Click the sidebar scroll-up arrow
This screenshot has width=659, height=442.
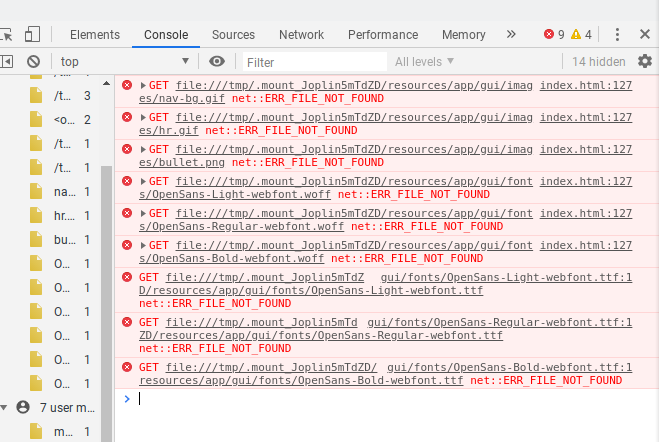pos(106,84)
